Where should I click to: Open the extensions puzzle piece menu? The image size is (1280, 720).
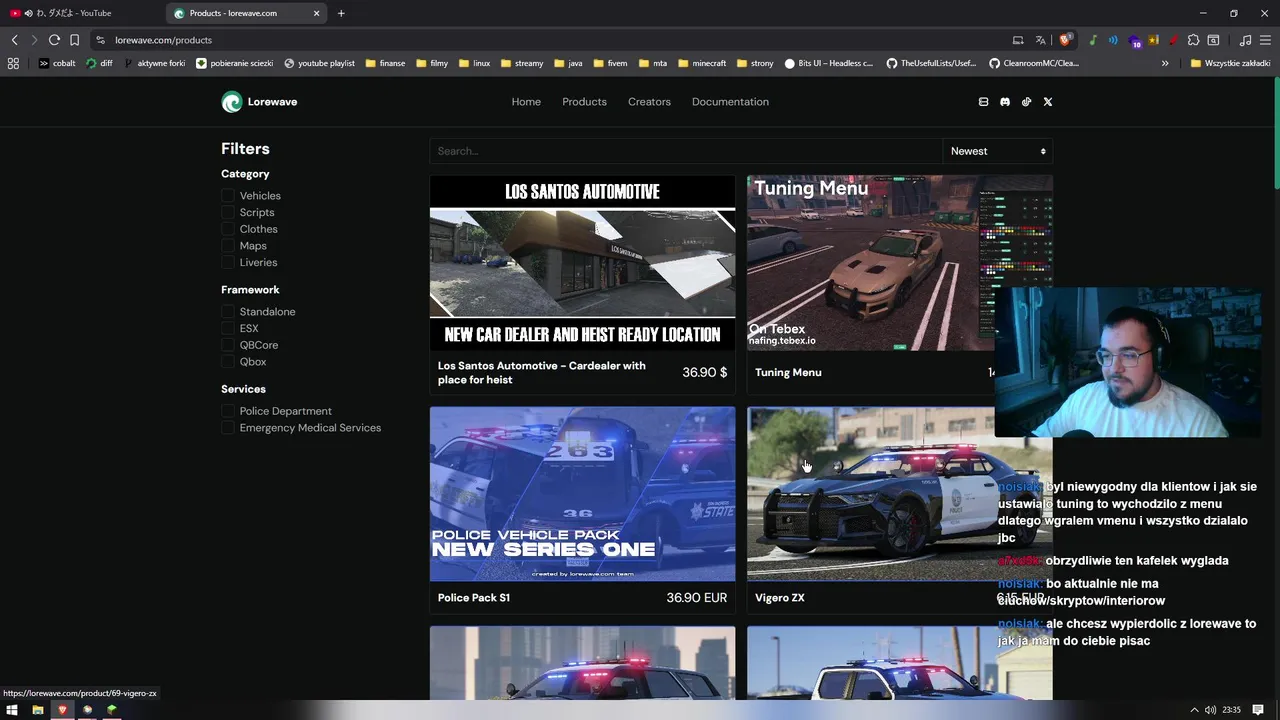click(x=1193, y=40)
